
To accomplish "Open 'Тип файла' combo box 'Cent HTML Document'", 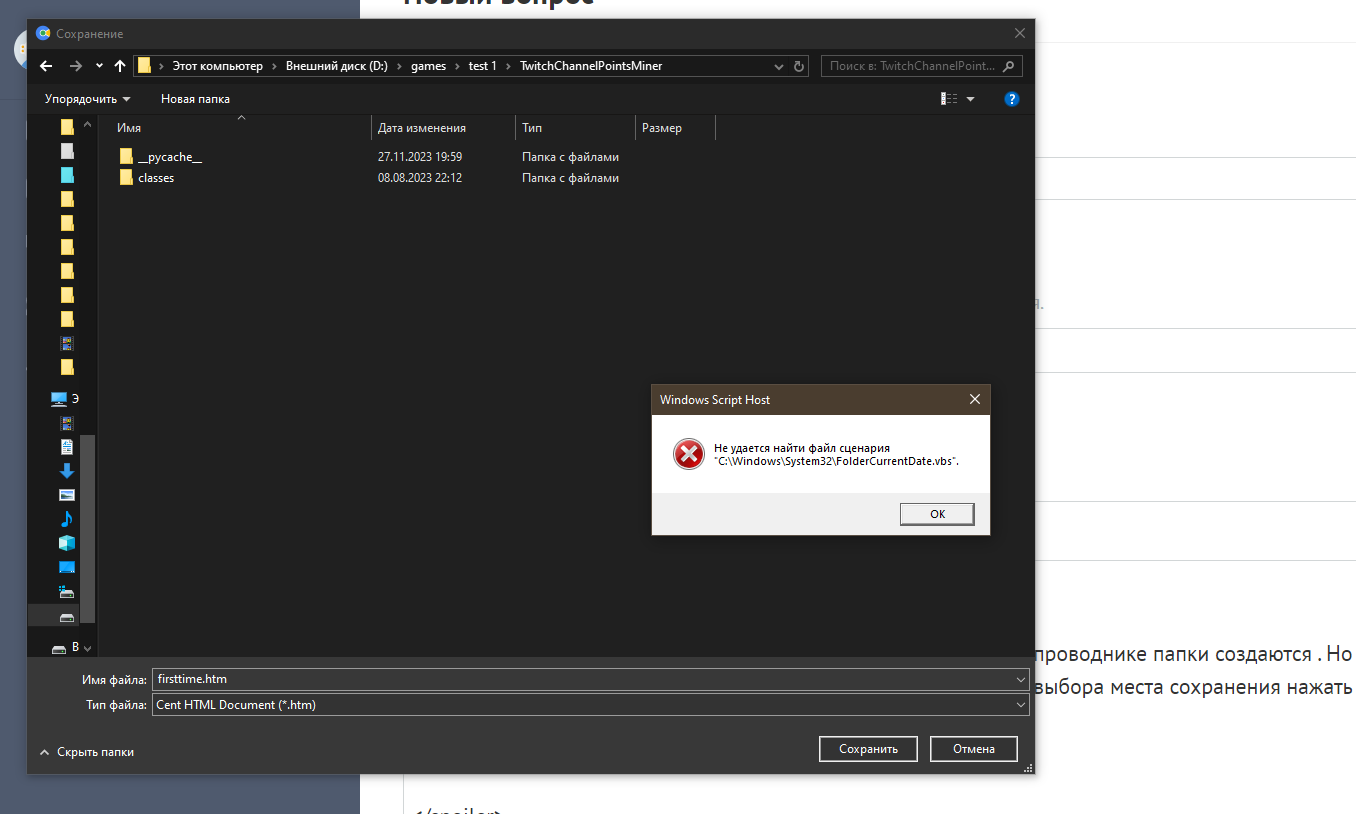I will (590, 705).
